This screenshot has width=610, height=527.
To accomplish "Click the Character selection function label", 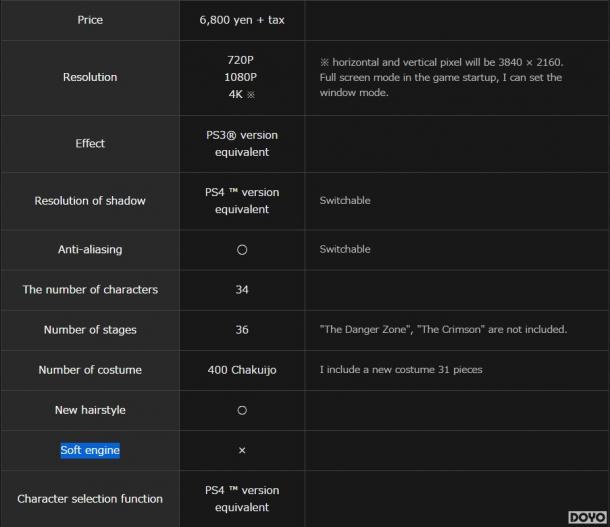I will pos(90,499).
